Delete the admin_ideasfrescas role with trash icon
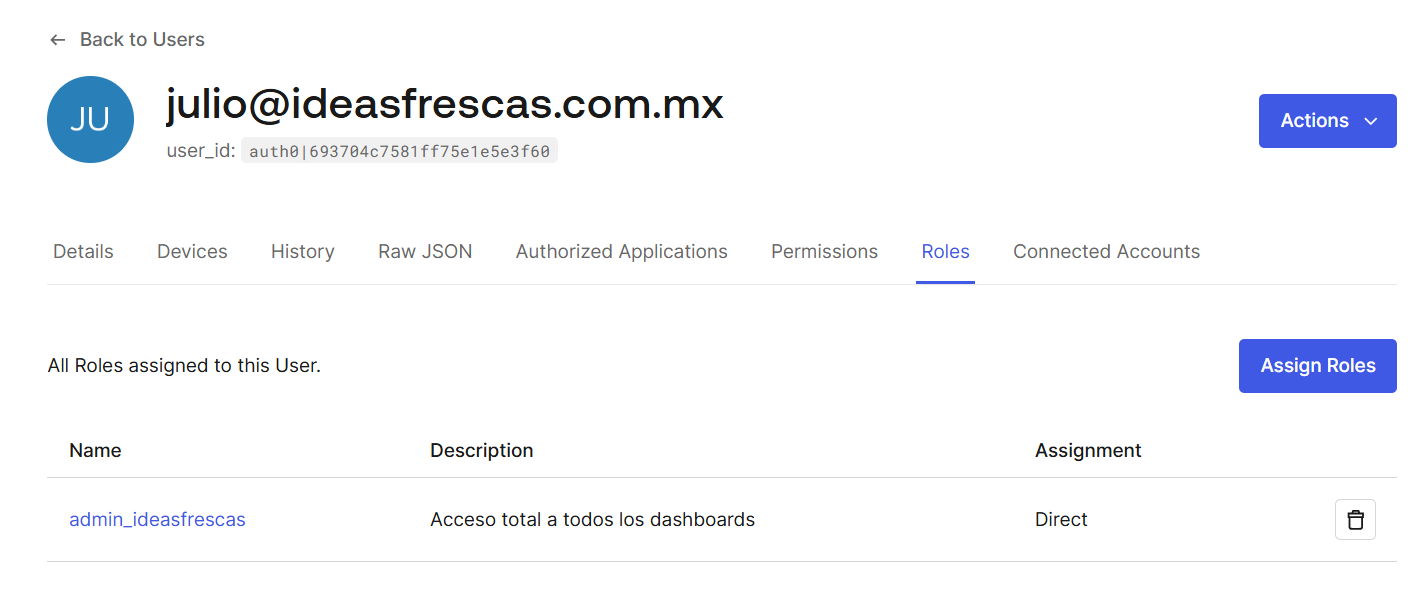The image size is (1416, 611). click(x=1355, y=520)
